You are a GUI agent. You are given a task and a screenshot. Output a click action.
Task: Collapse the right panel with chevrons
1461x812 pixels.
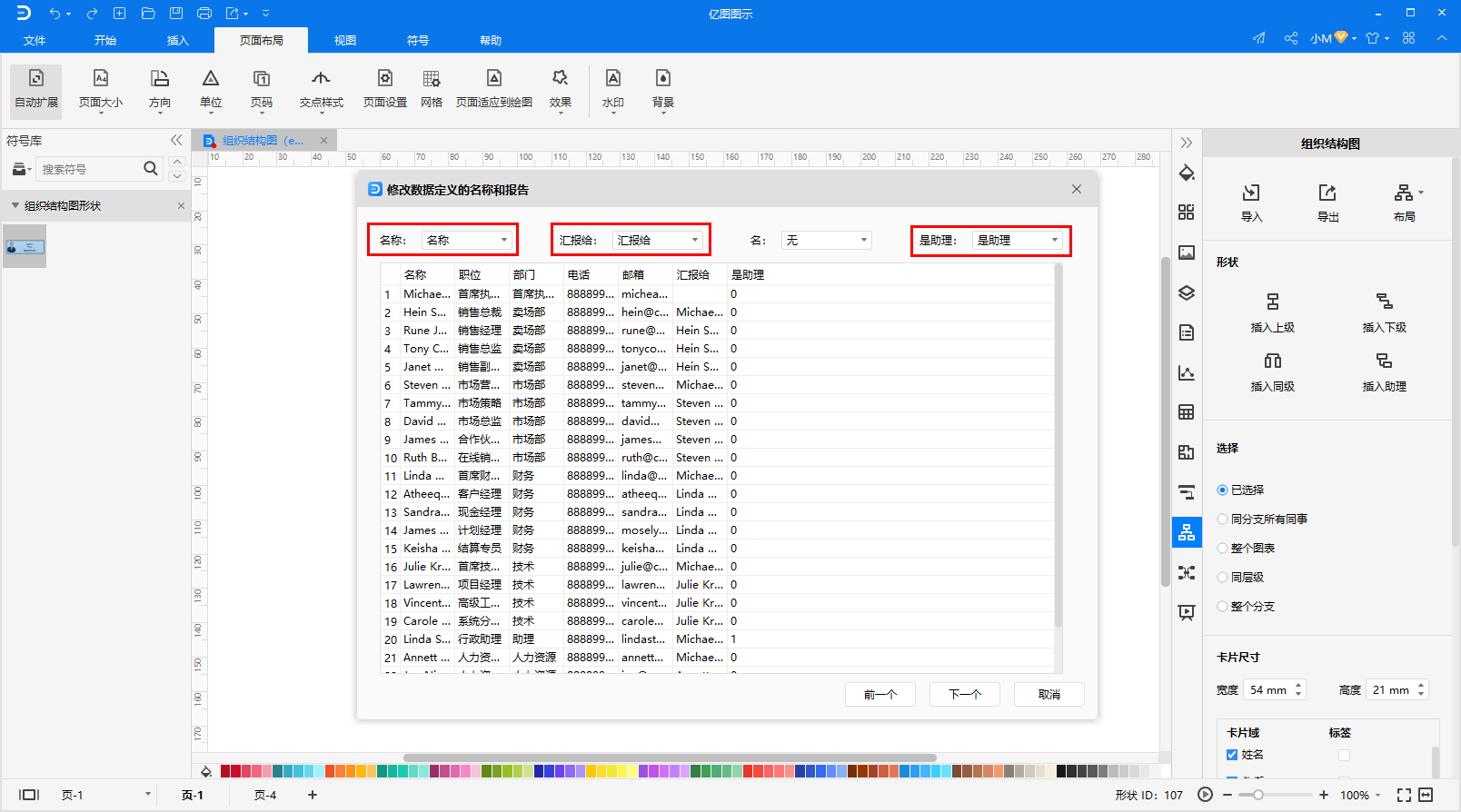click(x=1187, y=143)
